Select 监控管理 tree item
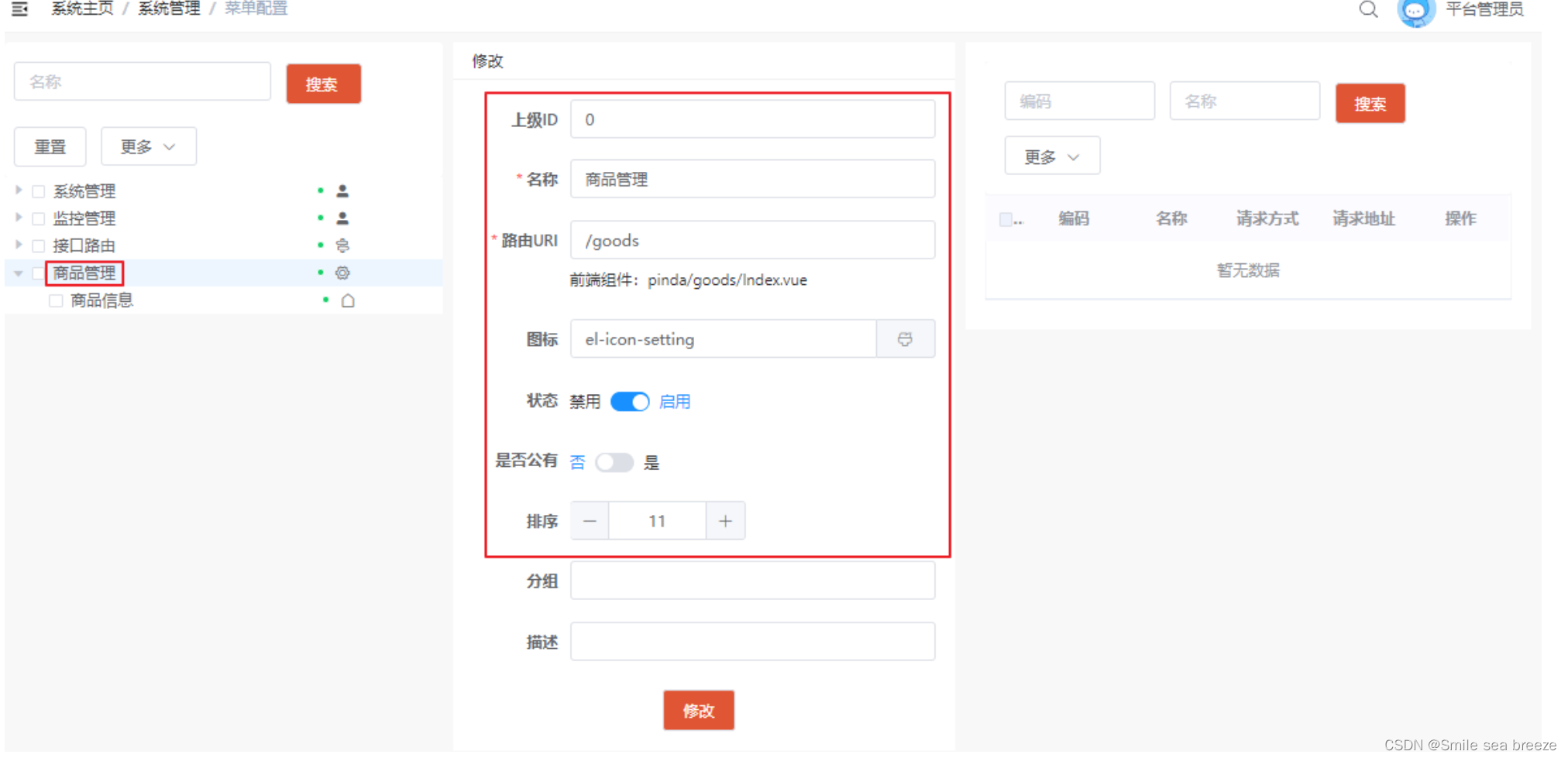This screenshot has width=1568, height=758. point(84,218)
